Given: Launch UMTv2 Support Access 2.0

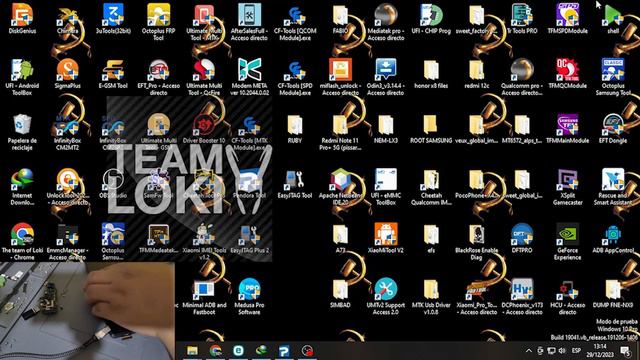Looking at the screenshot, I should tap(386, 289).
